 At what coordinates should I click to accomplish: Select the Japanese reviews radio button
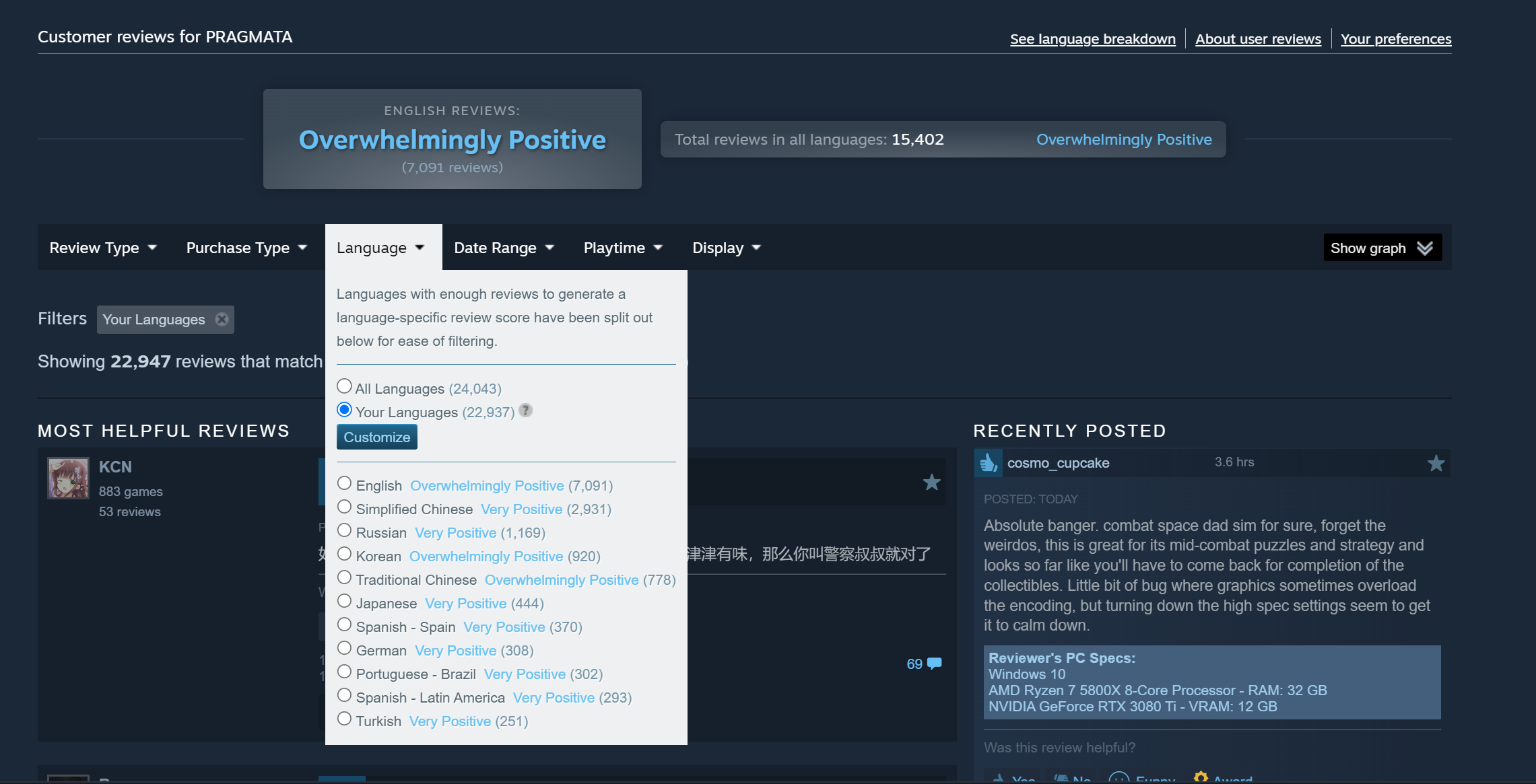[344, 601]
